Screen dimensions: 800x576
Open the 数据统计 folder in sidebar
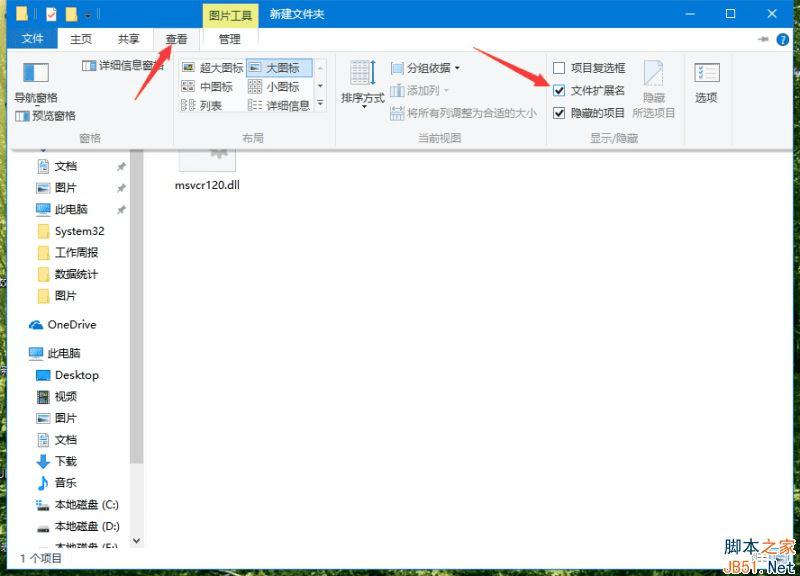tap(76, 274)
